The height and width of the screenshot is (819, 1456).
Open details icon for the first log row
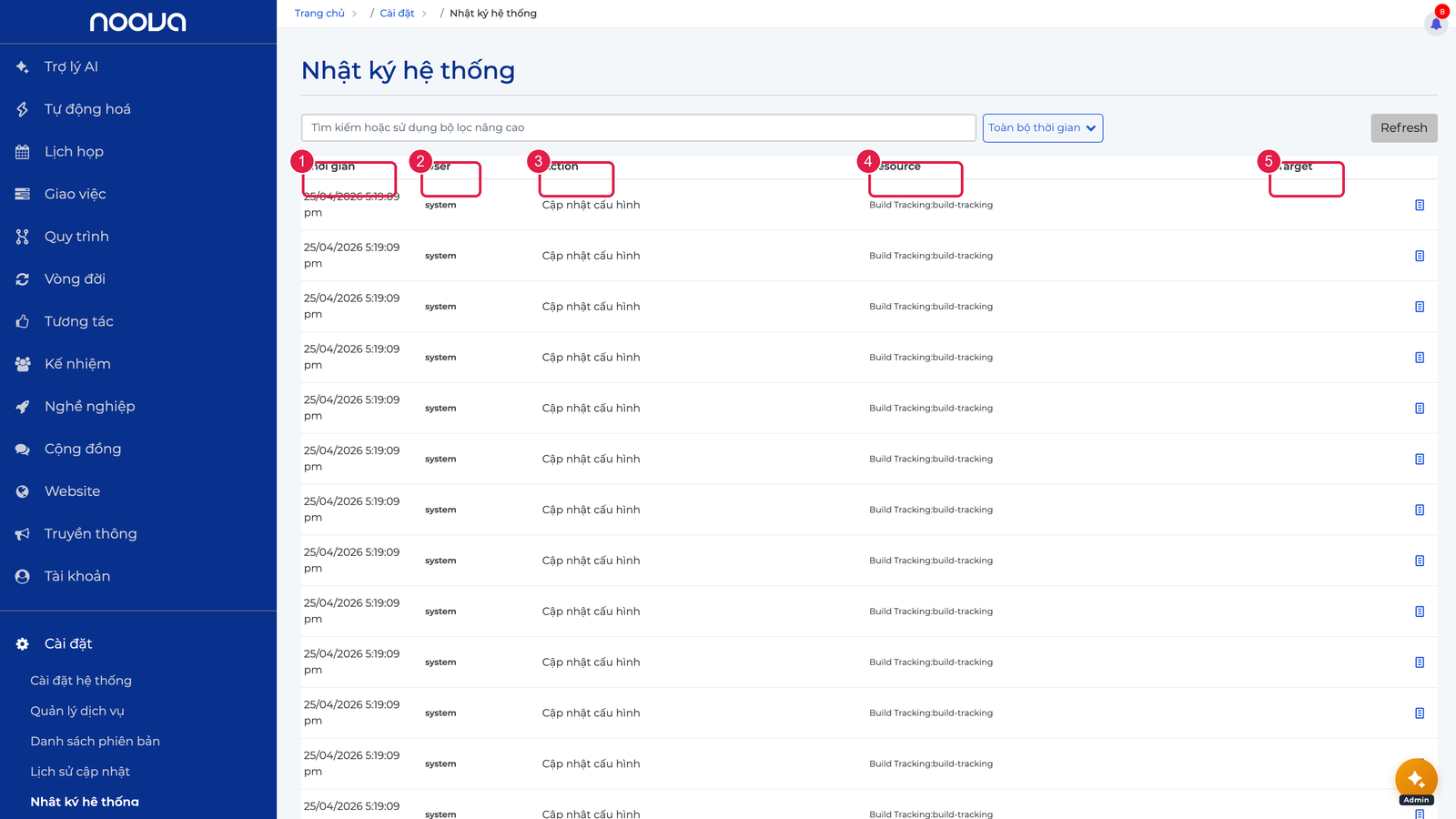coord(1420,205)
